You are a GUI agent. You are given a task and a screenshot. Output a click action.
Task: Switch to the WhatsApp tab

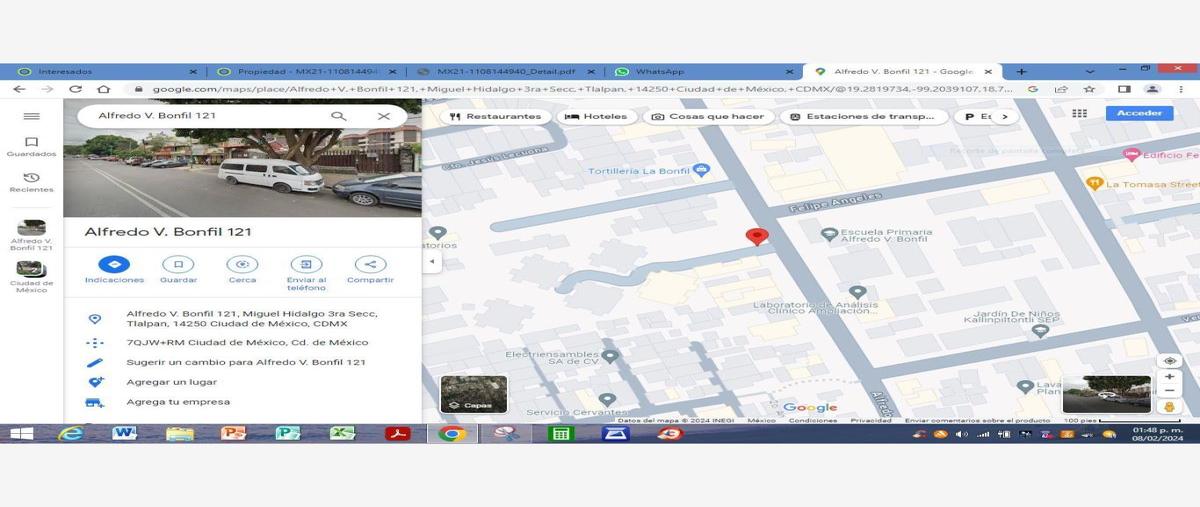[706, 71]
